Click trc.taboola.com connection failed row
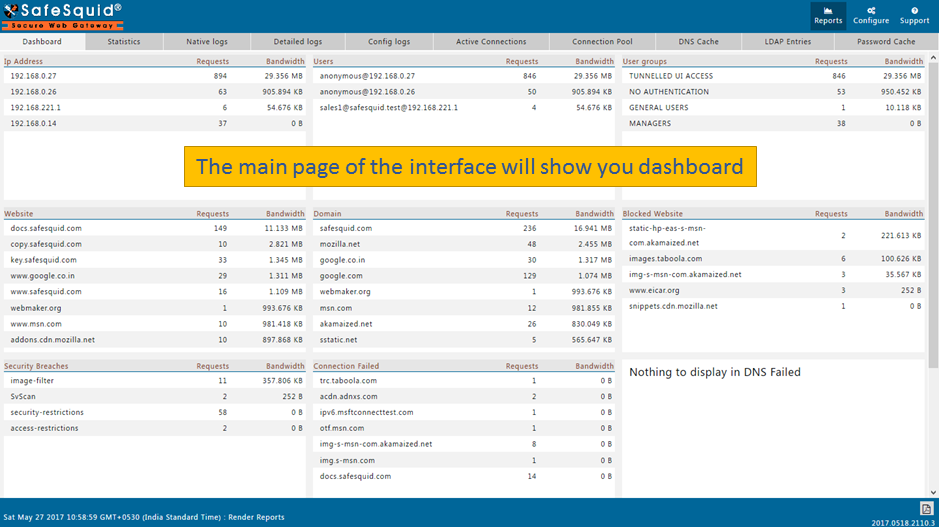This screenshot has height=528, width=939. coord(464,381)
